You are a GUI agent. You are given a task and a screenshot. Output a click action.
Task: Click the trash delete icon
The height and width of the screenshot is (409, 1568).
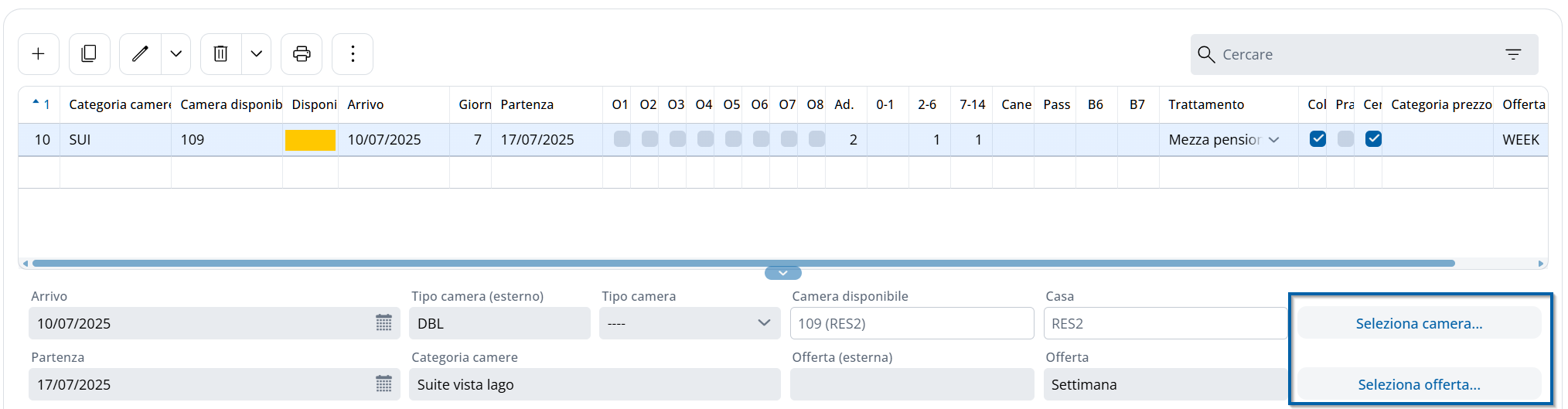click(x=220, y=54)
